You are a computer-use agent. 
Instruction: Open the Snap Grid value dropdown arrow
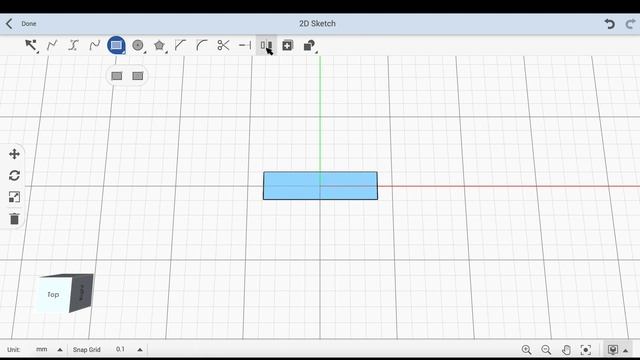pyautogui.click(x=140, y=350)
